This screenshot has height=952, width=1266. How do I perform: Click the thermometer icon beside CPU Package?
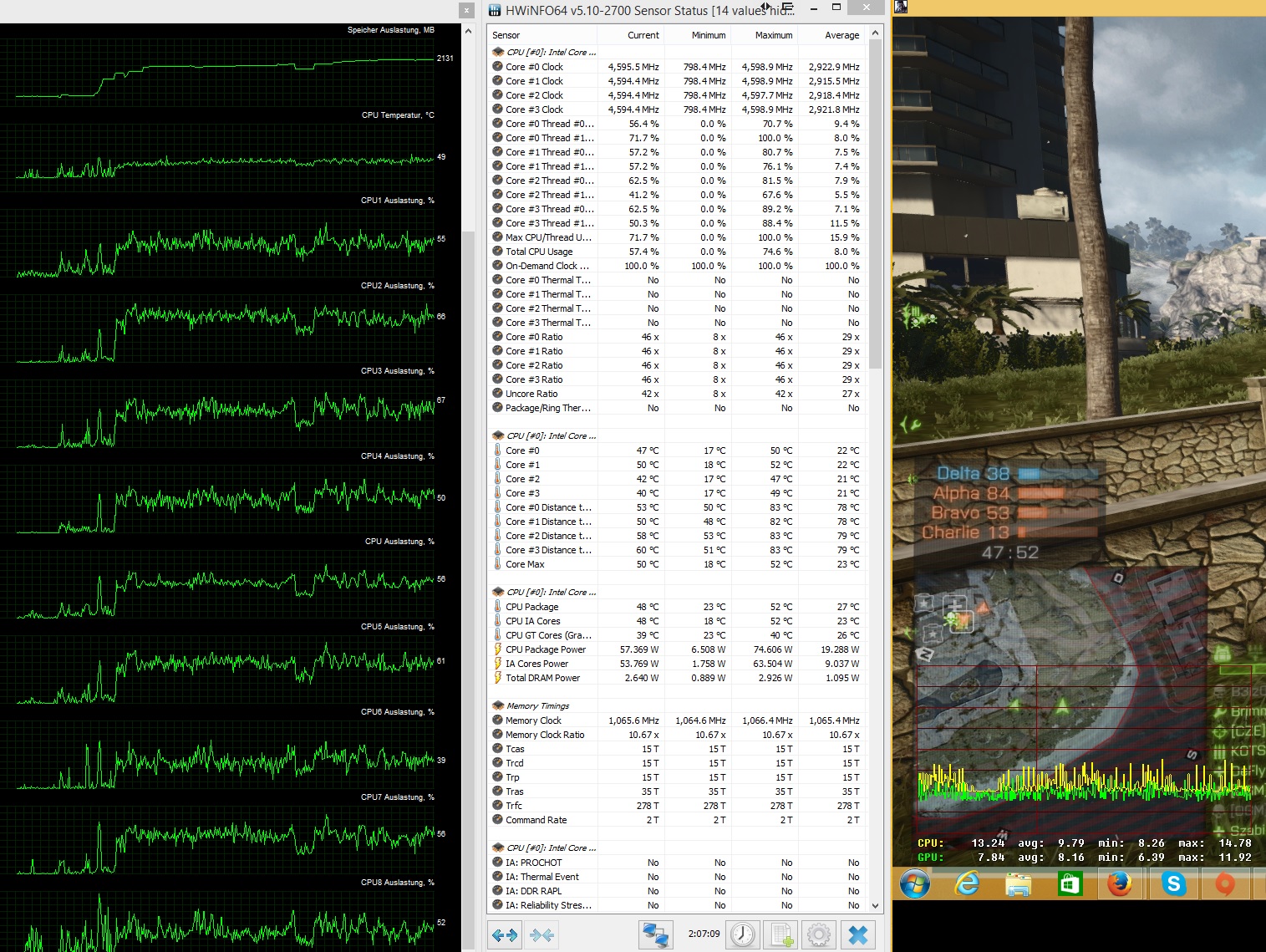click(497, 607)
